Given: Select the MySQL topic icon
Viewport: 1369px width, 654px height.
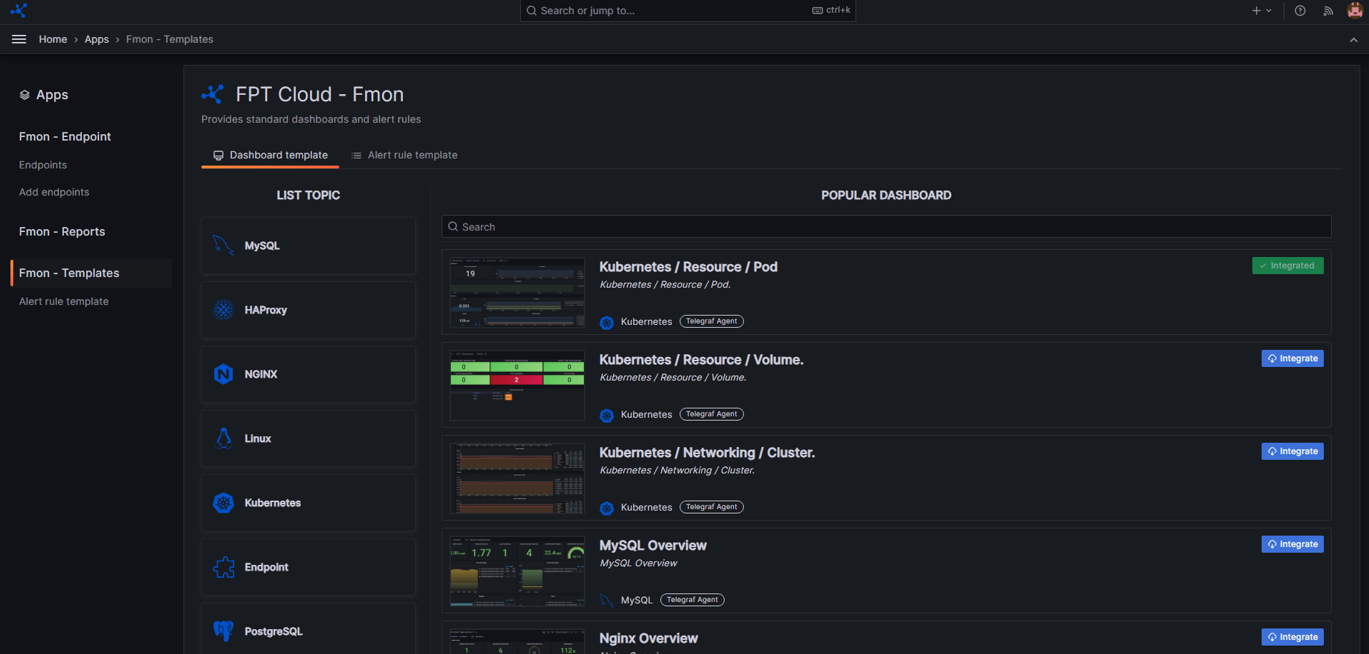Looking at the screenshot, I should 223,245.
